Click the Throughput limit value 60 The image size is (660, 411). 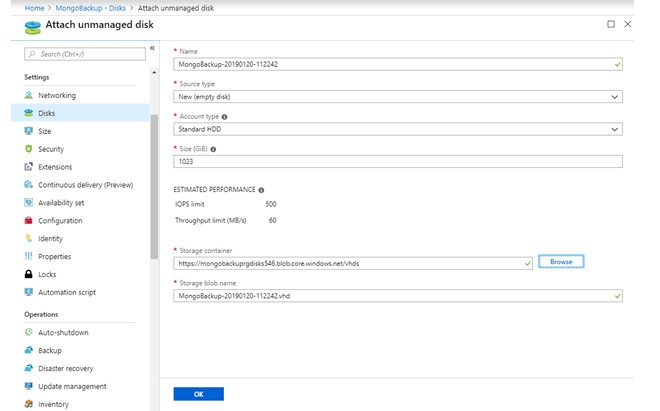pos(272,220)
